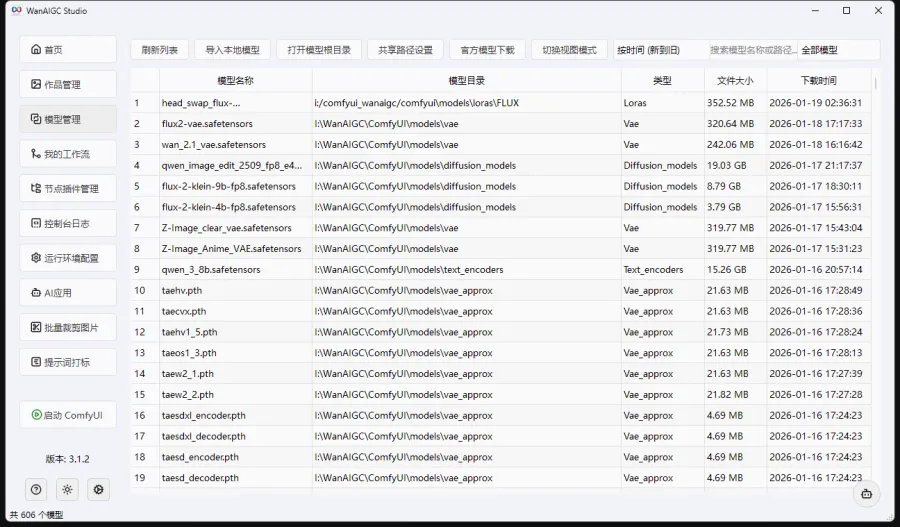Viewport: 900px width, 527px height.
Task: Select taesd_encoder.pth model name
Action: [200, 457]
